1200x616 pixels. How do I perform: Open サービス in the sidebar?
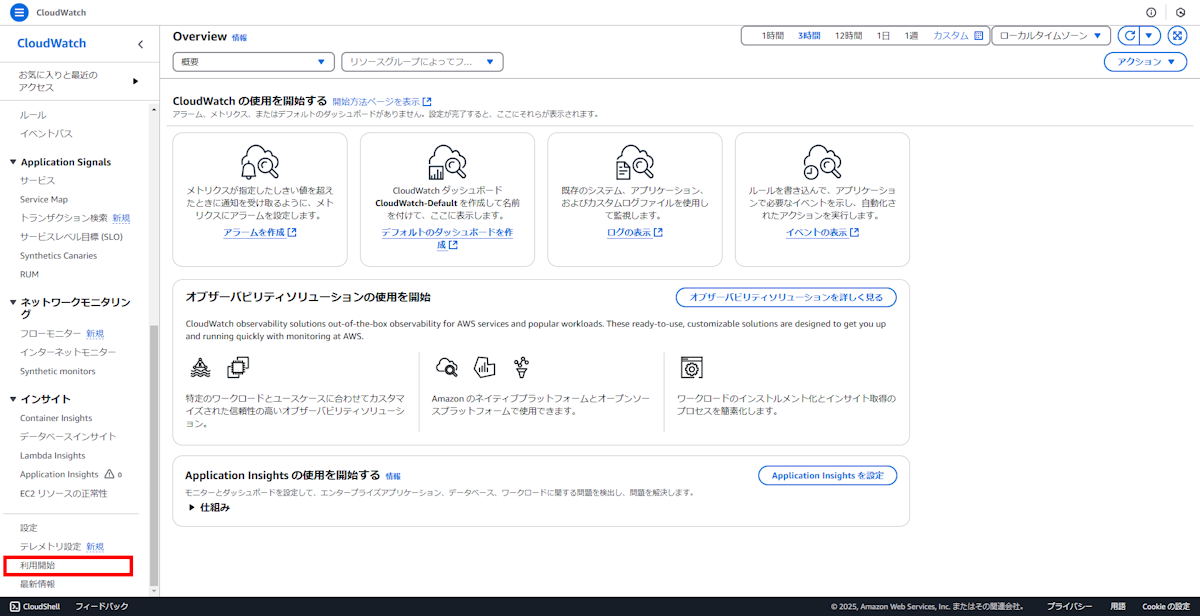[x=38, y=181]
